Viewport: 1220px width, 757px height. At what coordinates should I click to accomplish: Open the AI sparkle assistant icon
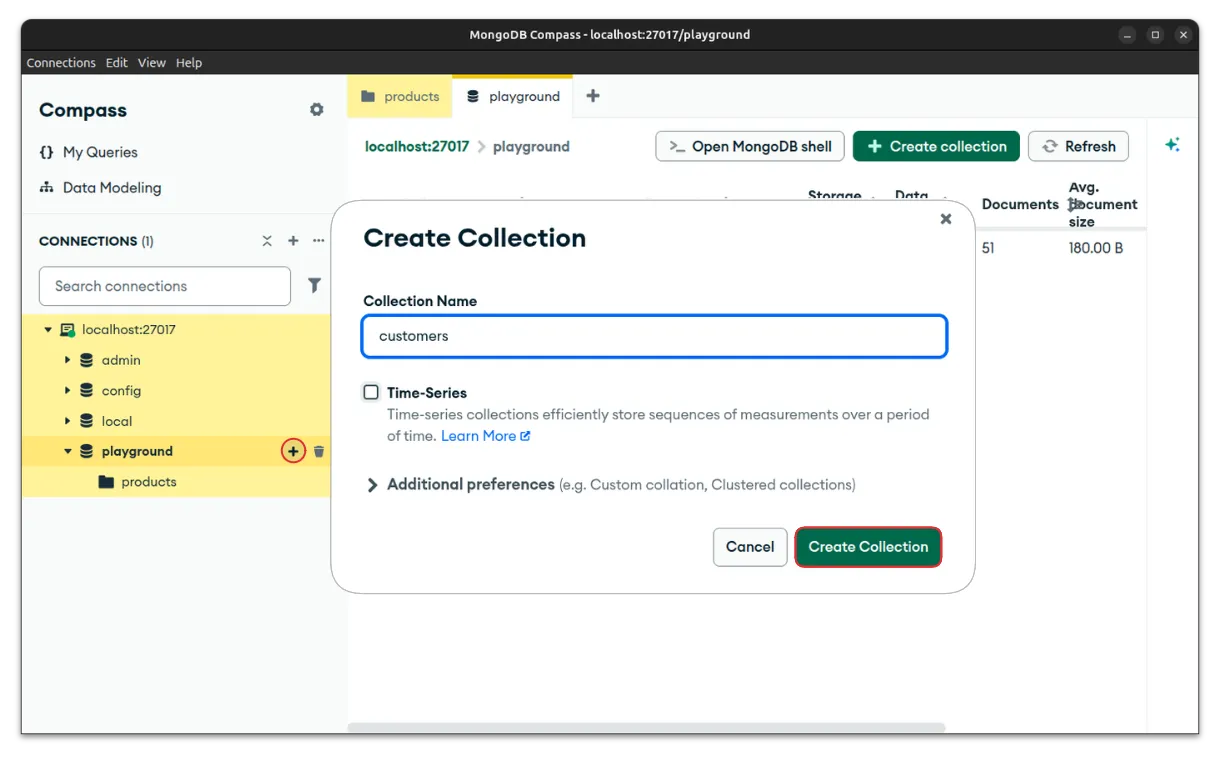point(1172,145)
